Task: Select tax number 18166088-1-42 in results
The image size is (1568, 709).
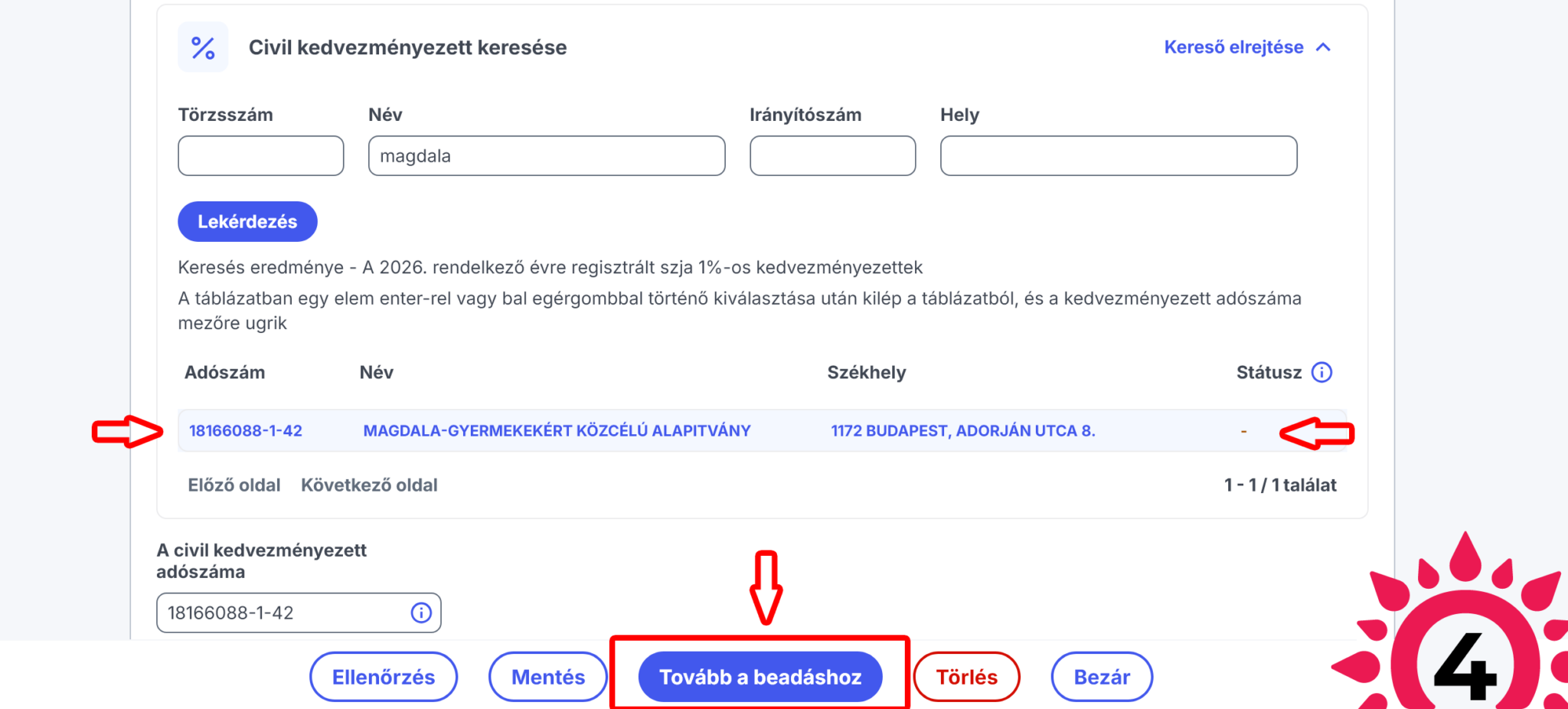Action: (x=247, y=430)
